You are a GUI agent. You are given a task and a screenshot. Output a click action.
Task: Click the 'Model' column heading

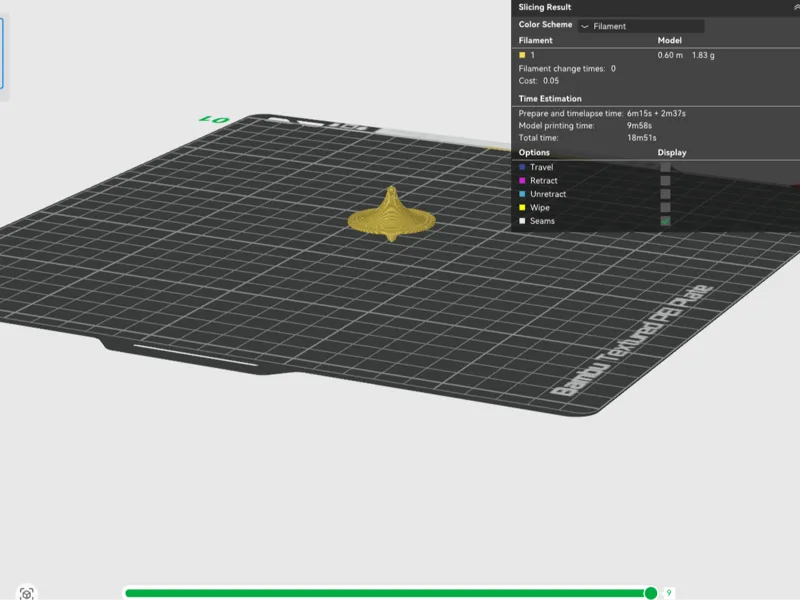tap(669, 40)
